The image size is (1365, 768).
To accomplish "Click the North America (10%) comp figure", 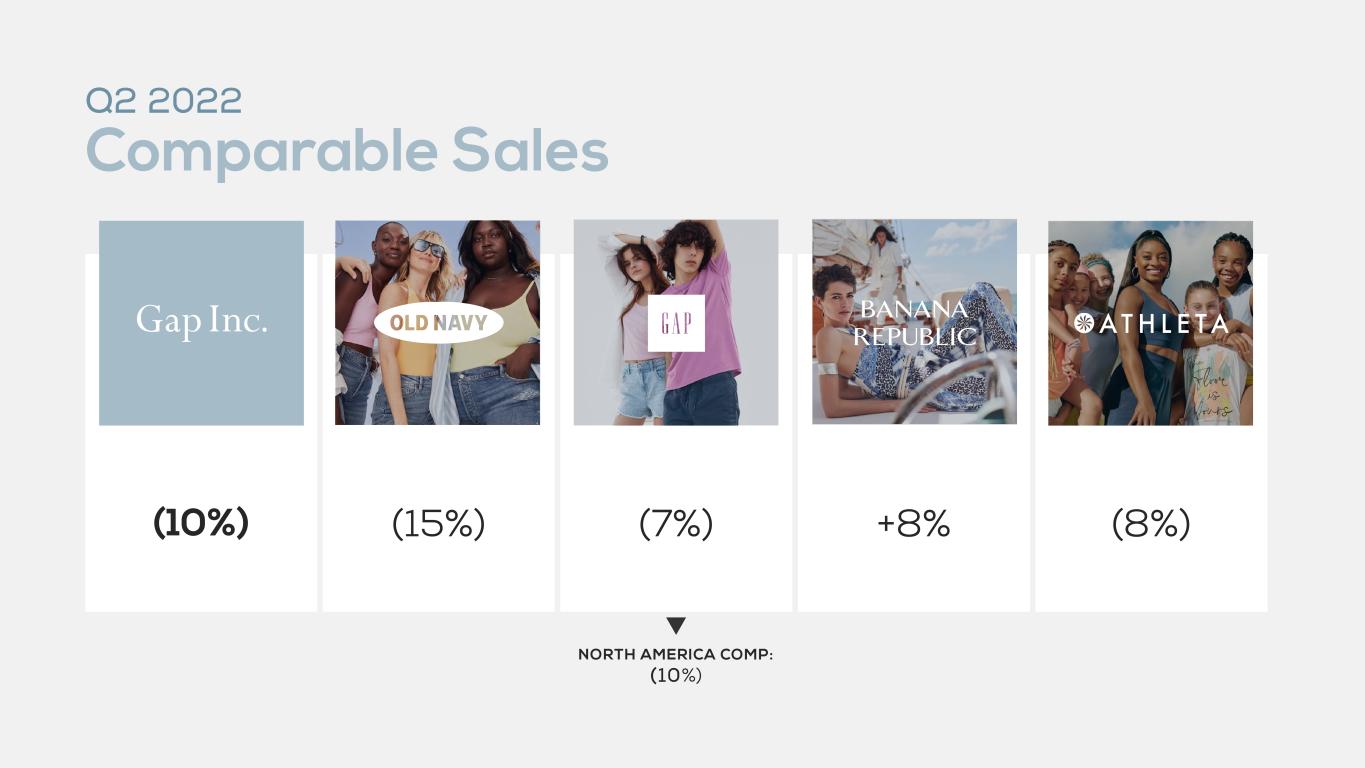I will point(676,675).
